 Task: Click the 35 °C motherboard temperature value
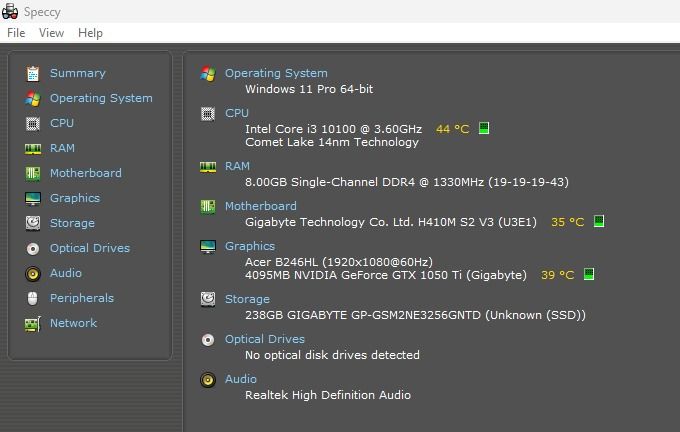(x=567, y=222)
